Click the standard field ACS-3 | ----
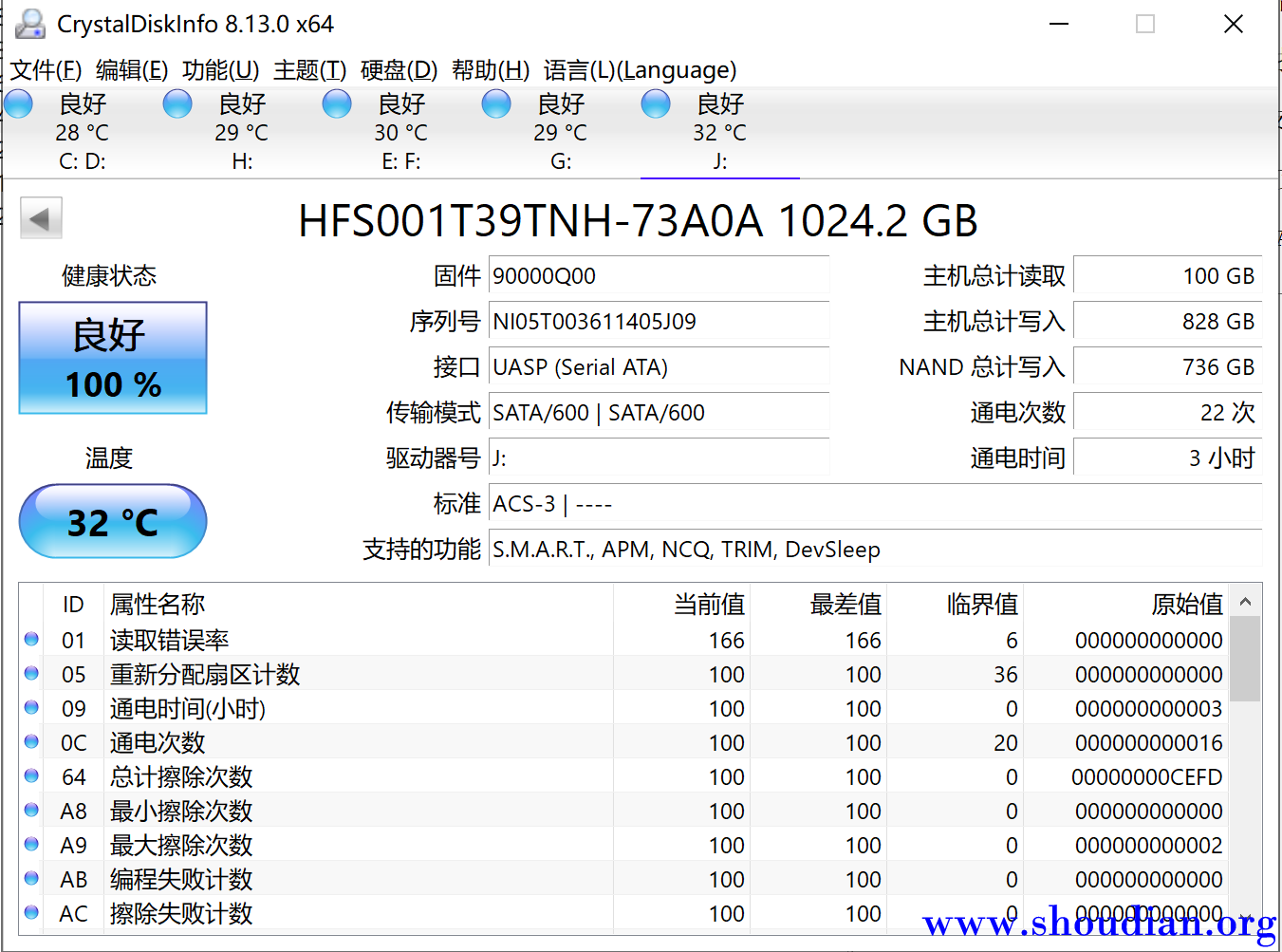 pyautogui.click(x=875, y=503)
